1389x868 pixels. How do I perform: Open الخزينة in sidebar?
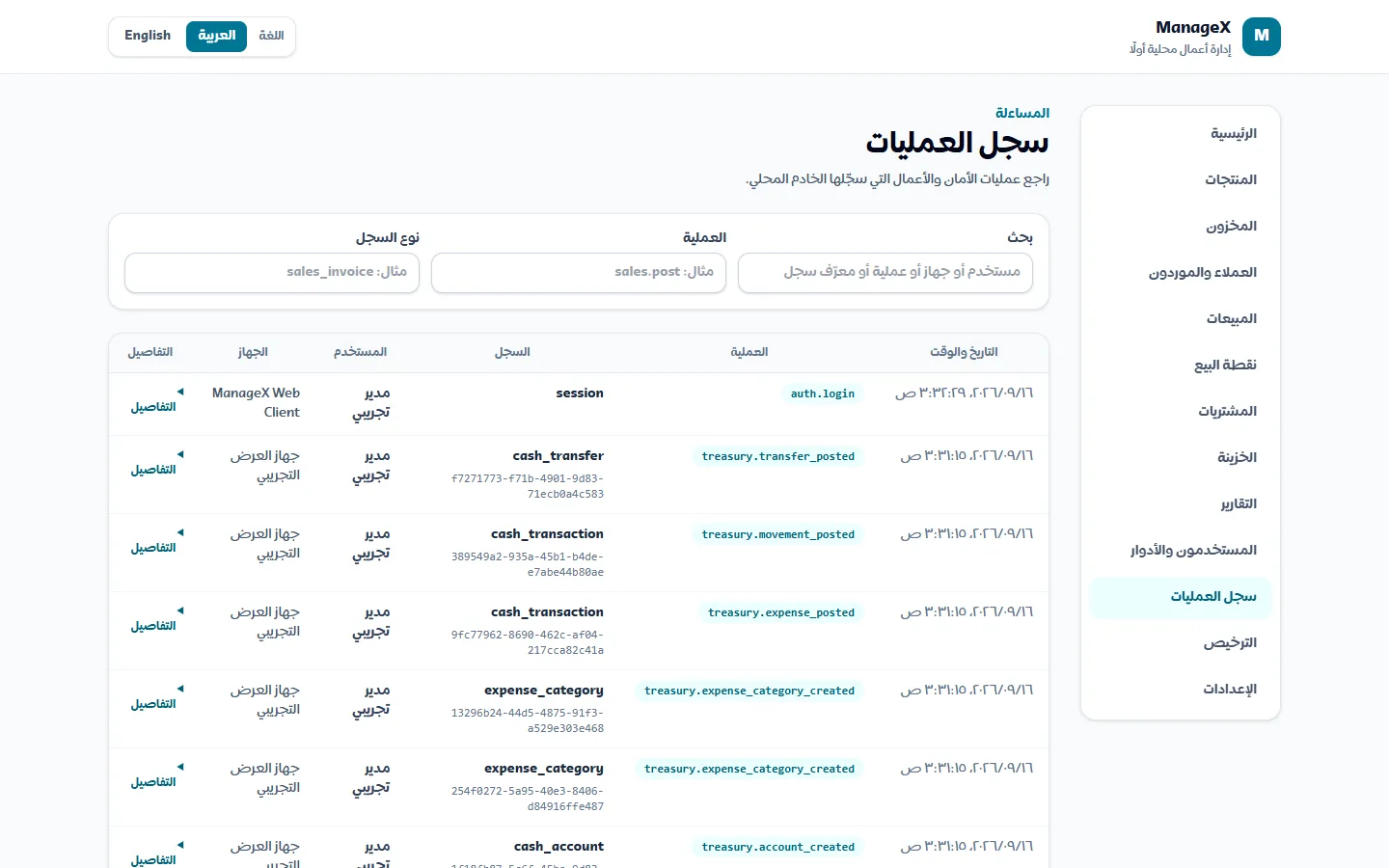click(1181, 457)
